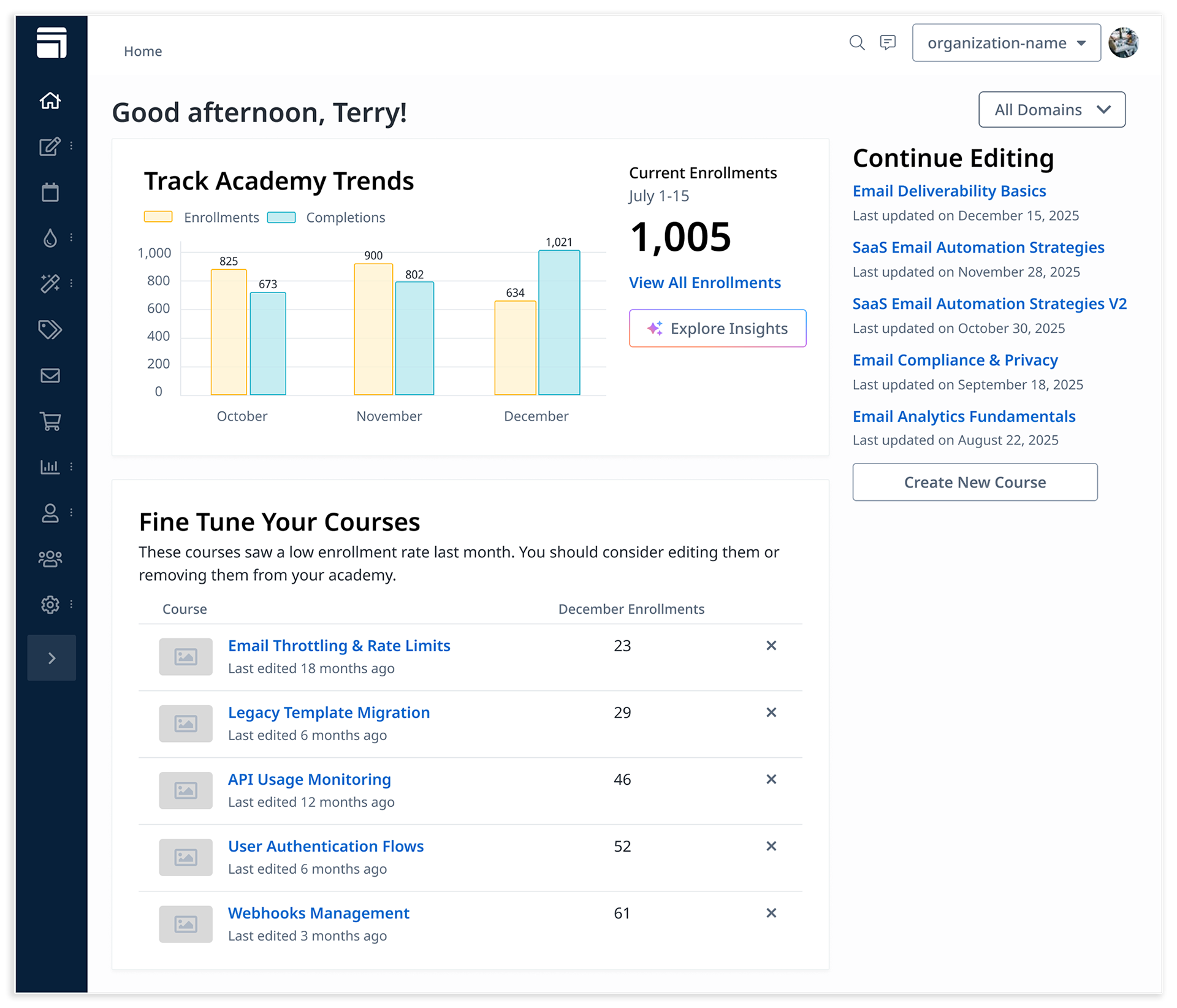Click the search magnifier icon
Screen dimensions: 1177x1008
(x=856, y=42)
